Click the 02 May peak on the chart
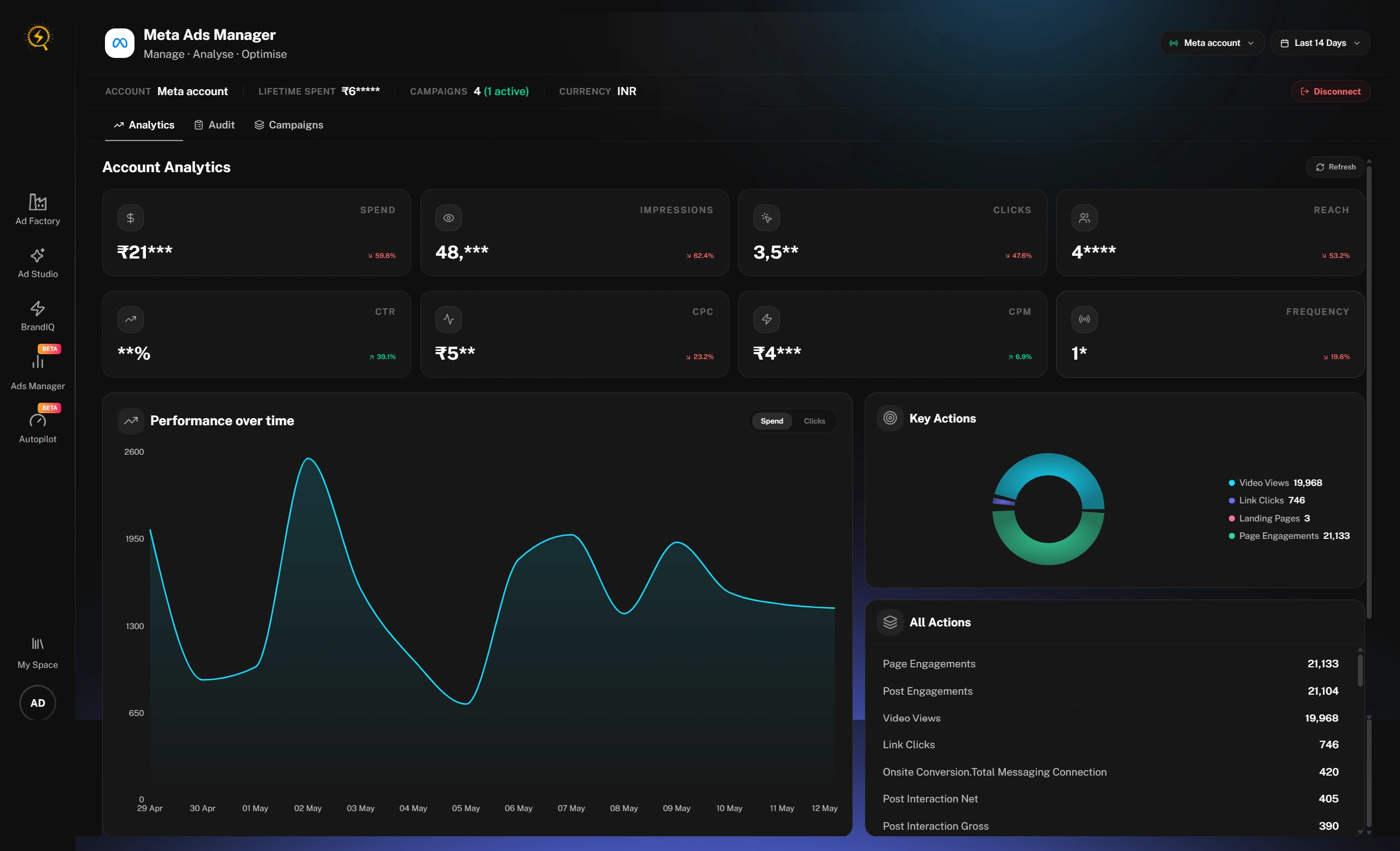Viewport: 1400px width, 851px height. coord(308,459)
